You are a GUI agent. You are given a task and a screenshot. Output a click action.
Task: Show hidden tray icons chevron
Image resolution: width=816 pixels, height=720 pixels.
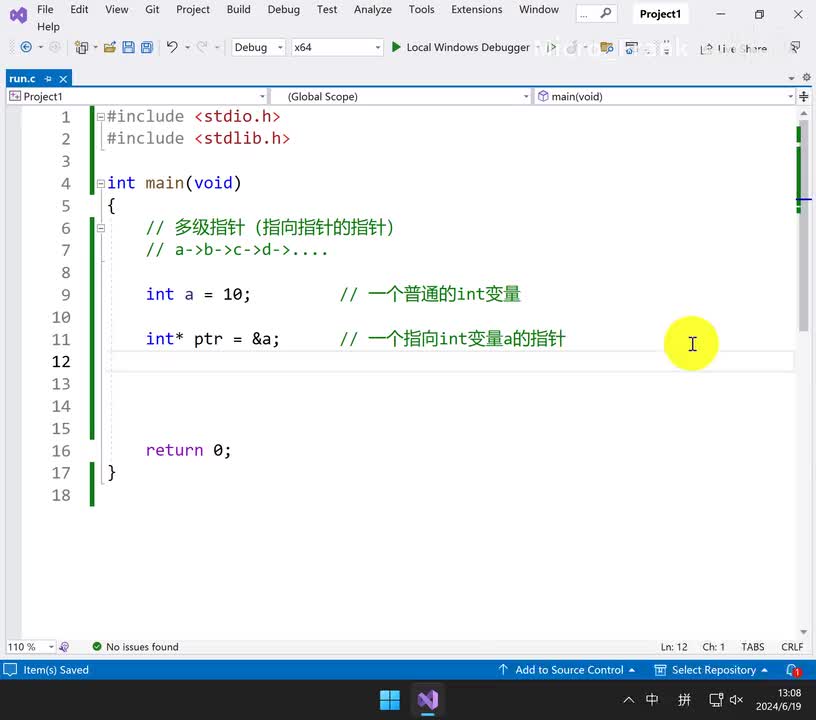coord(629,700)
